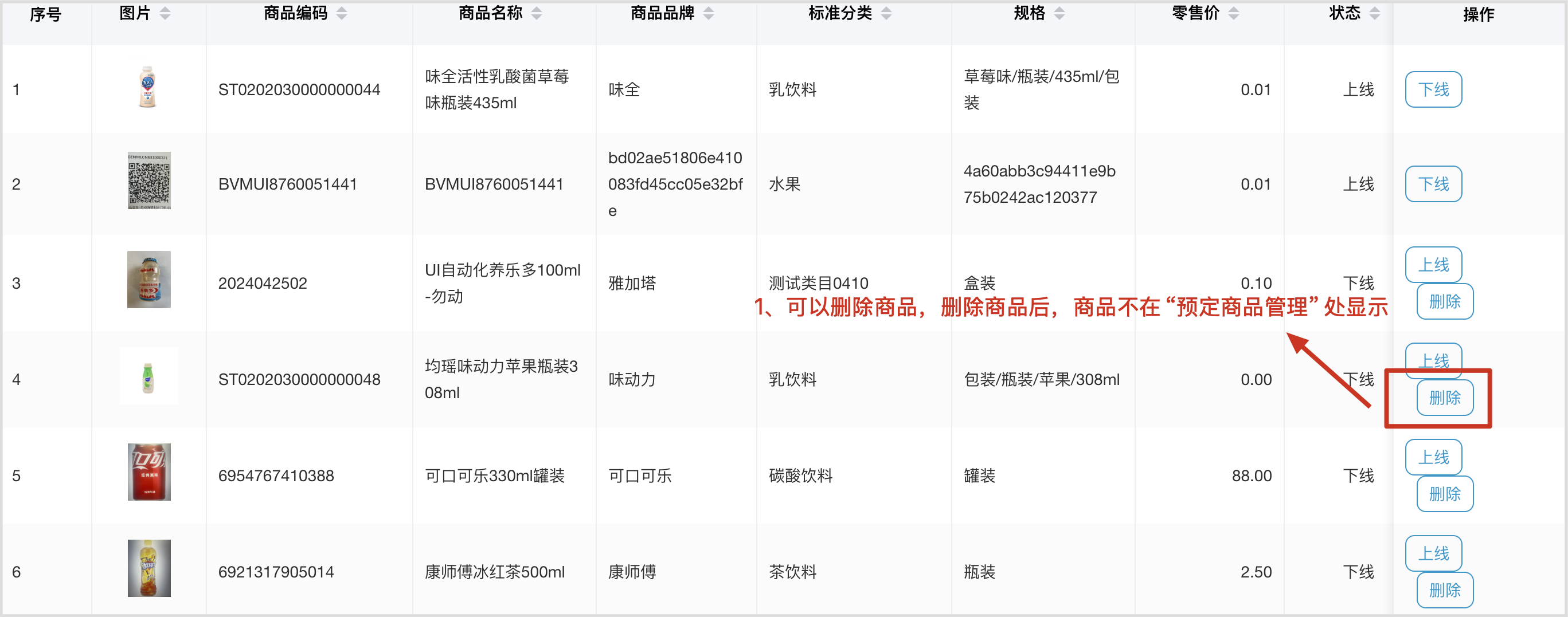Click 下线 button for 味全活性乳酸菌 row
This screenshot has height=617, width=1568.
(1433, 89)
